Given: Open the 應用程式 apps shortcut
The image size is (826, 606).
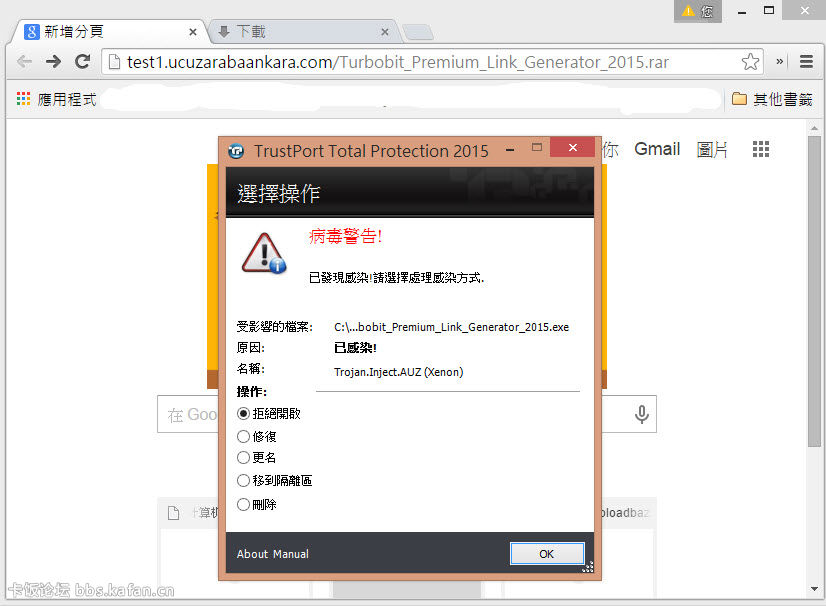Looking at the screenshot, I should pyautogui.click(x=56, y=99).
